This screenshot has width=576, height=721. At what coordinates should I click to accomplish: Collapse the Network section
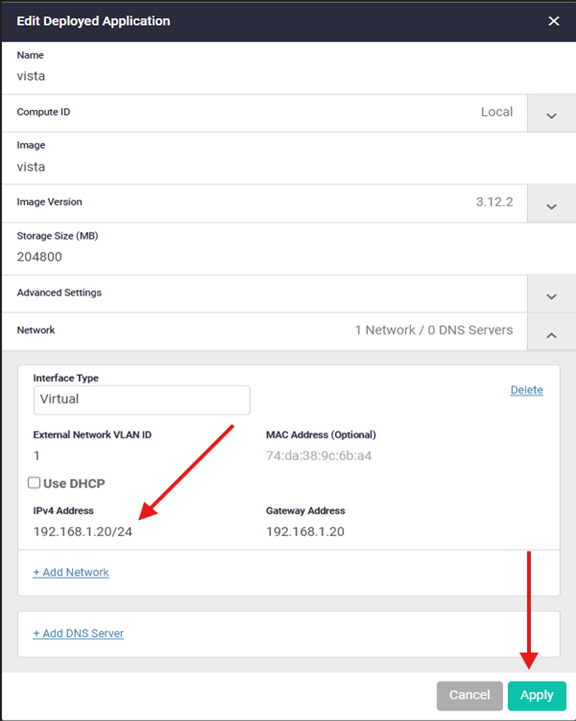[551, 334]
